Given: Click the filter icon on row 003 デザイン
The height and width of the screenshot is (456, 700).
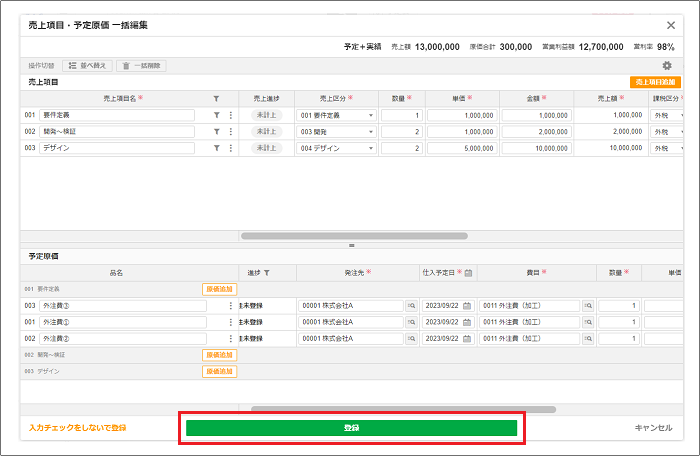Looking at the screenshot, I should [216, 148].
